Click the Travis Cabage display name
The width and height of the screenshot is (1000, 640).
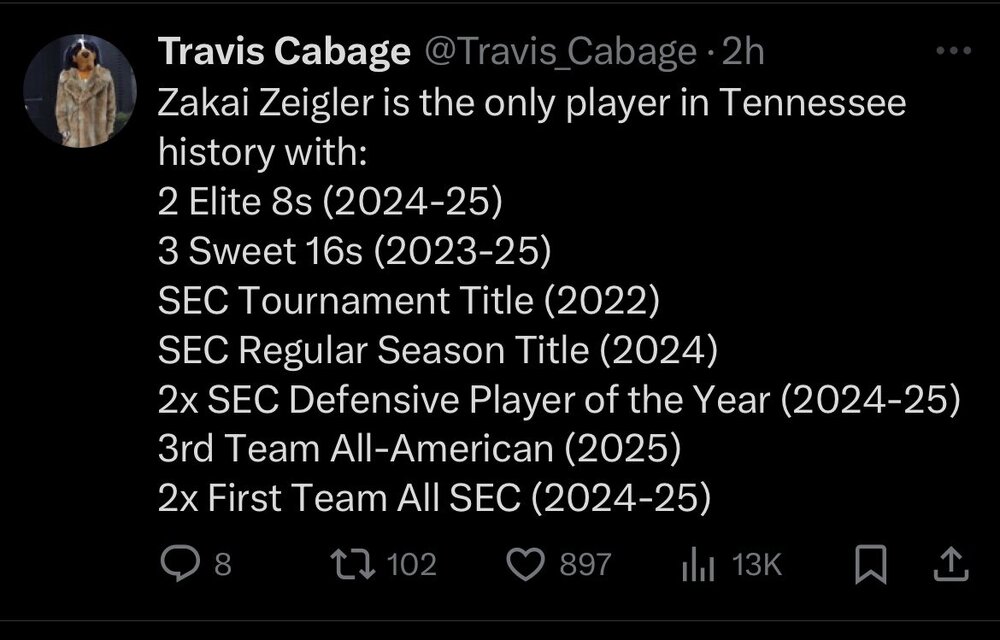pyautogui.click(x=284, y=52)
